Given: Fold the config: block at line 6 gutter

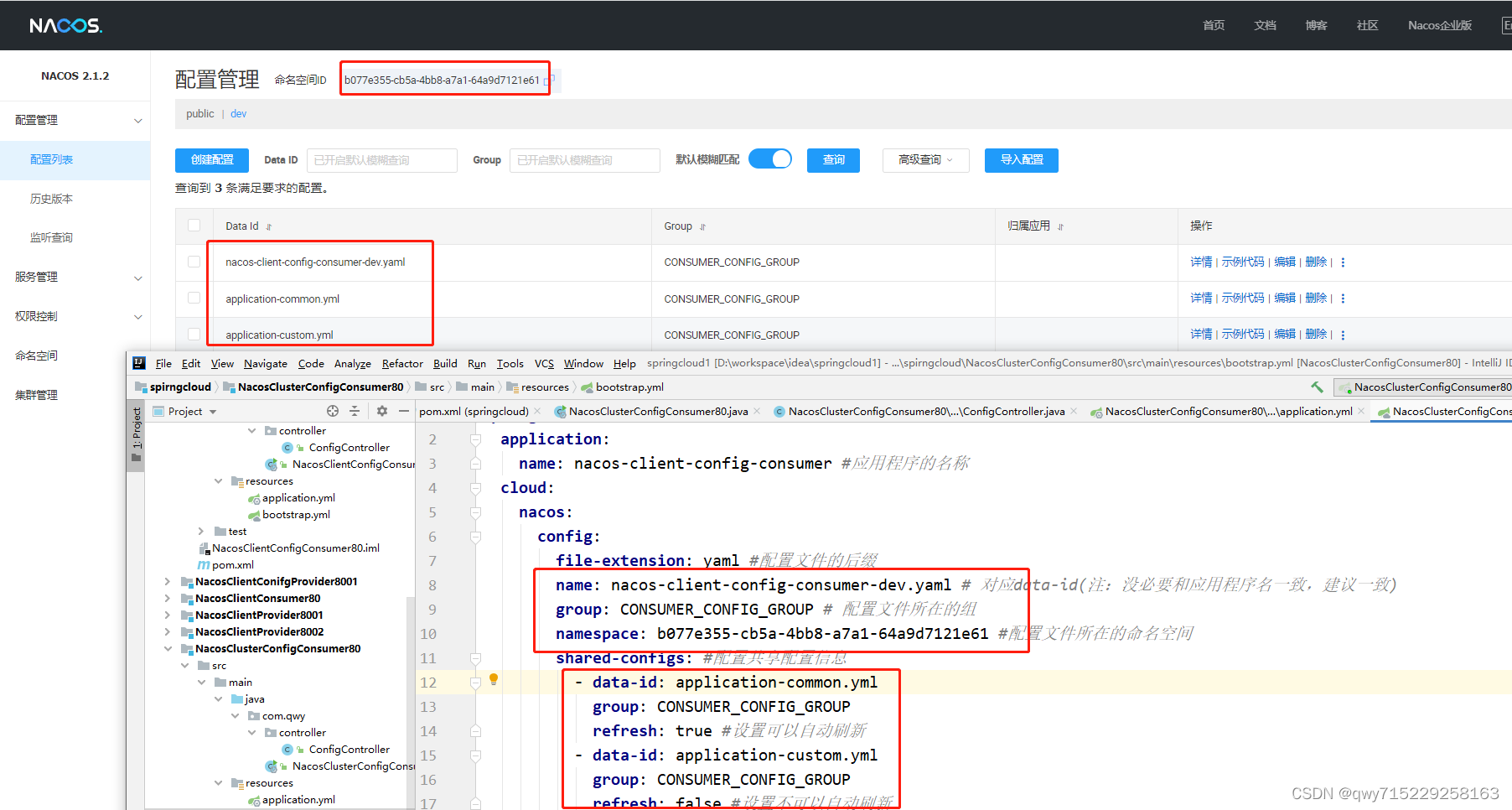Looking at the screenshot, I should click(475, 537).
